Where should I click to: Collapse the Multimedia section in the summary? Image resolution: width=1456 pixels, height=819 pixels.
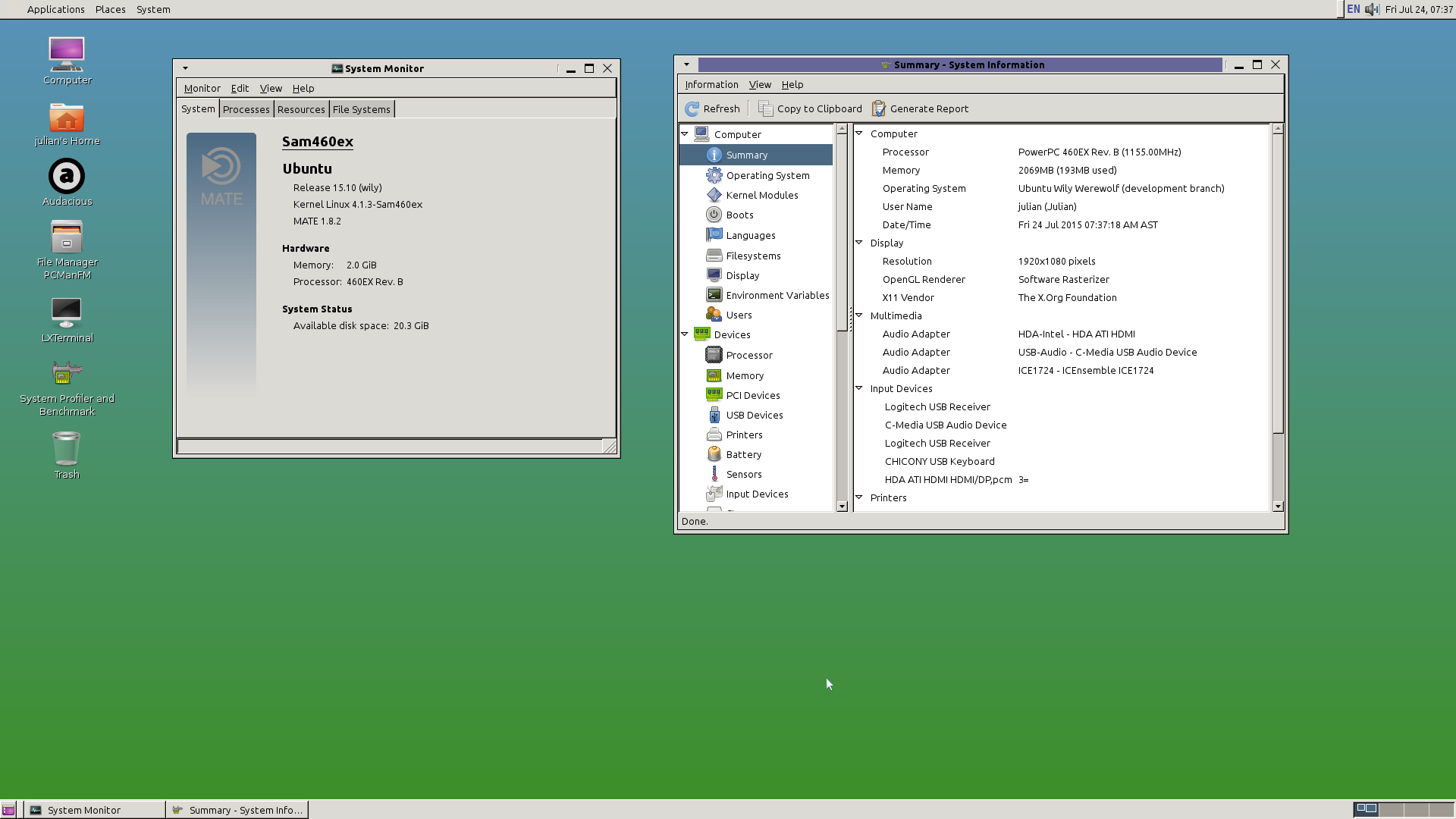click(x=859, y=315)
